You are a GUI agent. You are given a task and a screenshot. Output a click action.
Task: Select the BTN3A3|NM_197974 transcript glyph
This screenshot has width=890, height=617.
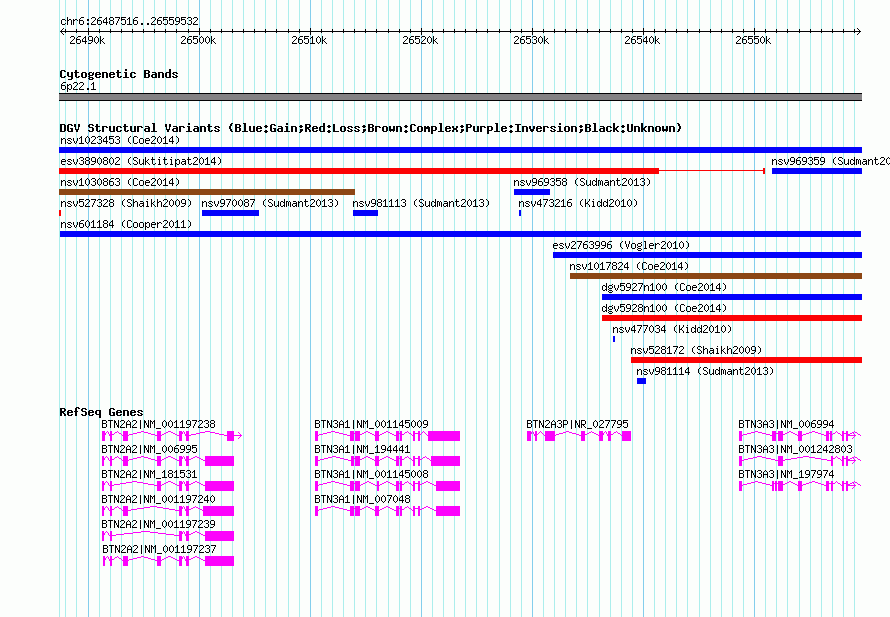click(x=800, y=486)
